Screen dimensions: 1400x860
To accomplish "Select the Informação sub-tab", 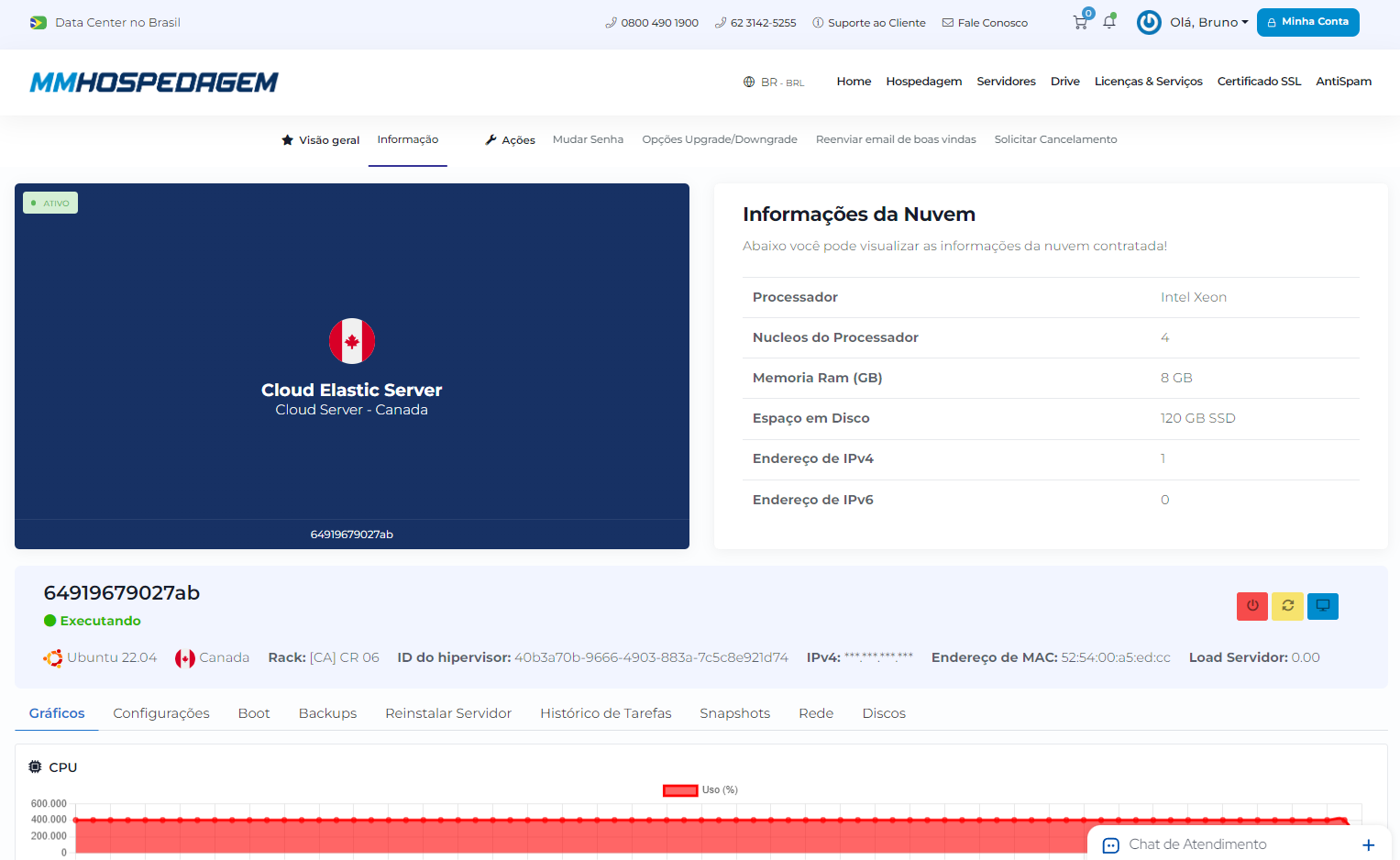I will [408, 139].
